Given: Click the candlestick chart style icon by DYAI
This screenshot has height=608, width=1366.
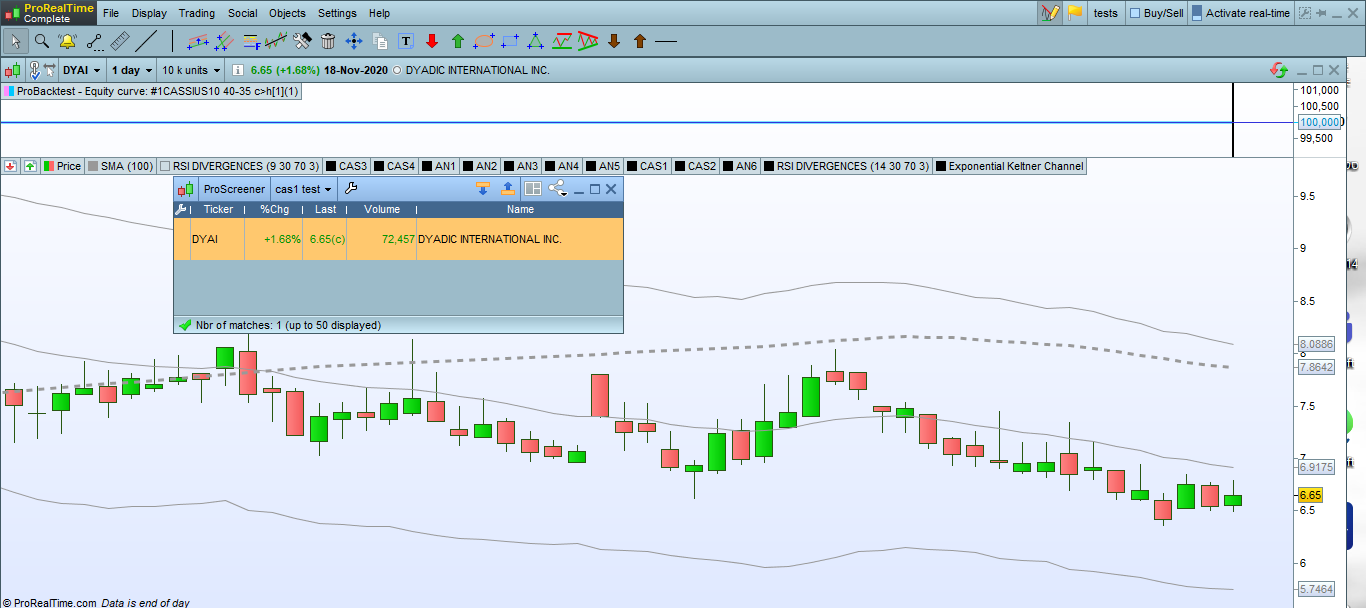Looking at the screenshot, I should tap(12, 70).
